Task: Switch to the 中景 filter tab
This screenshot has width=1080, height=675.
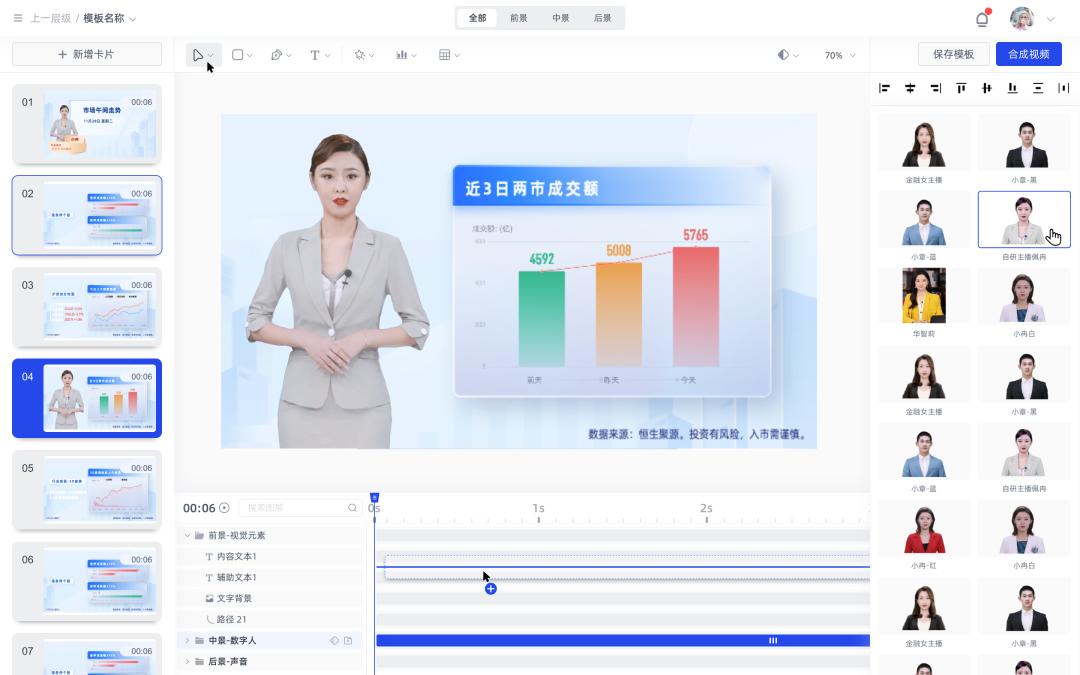Action: click(x=560, y=18)
